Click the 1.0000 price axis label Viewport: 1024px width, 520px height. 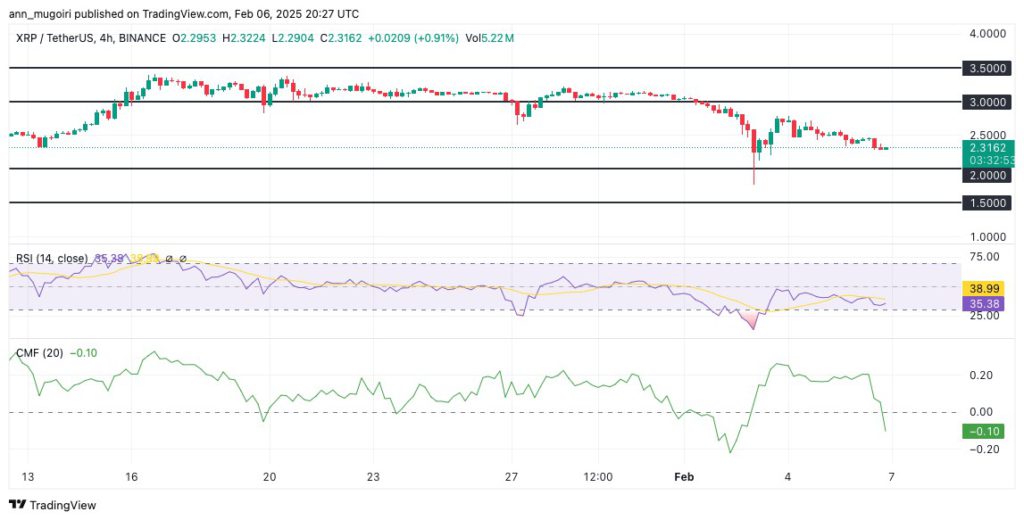tap(988, 237)
